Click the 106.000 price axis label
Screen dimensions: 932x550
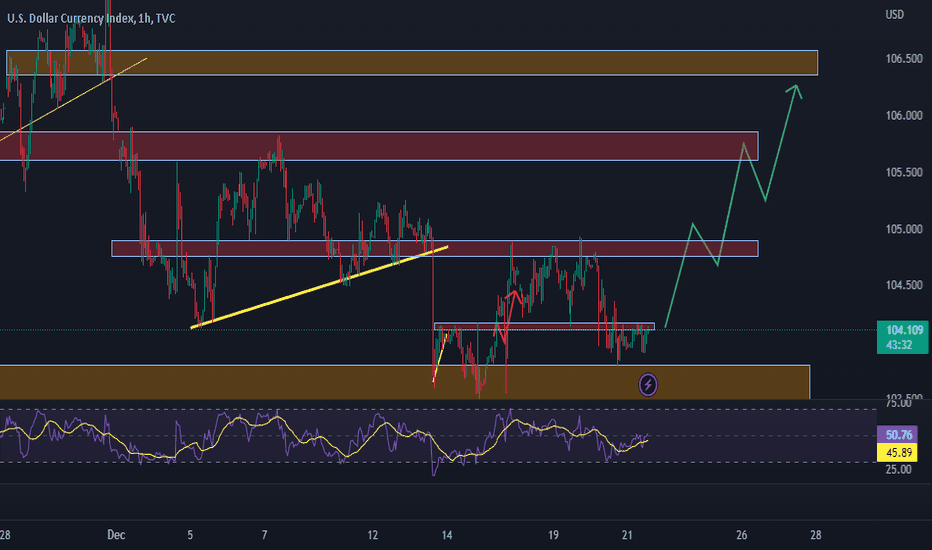pos(903,115)
